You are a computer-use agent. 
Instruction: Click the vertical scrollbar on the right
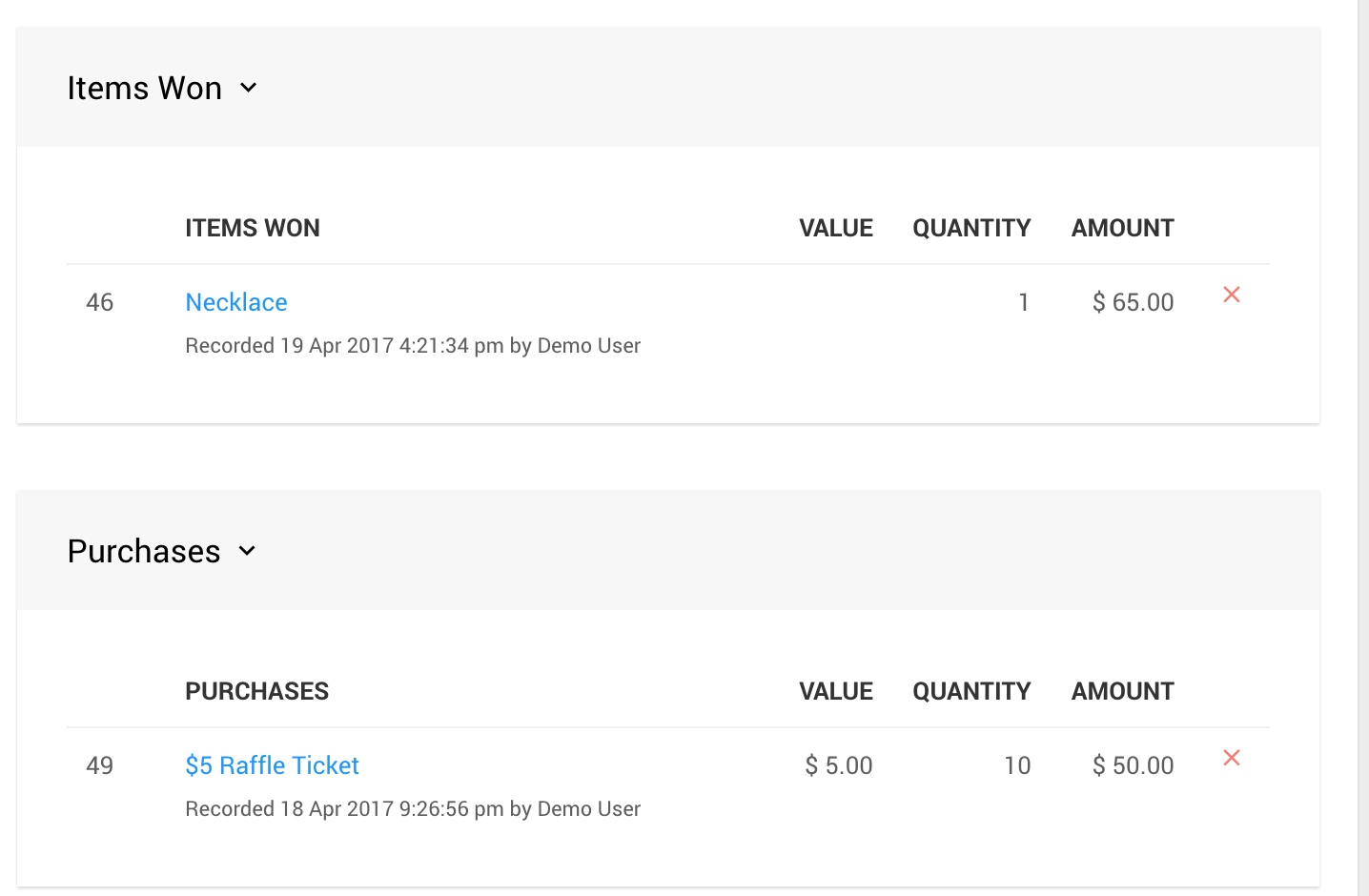(1363, 448)
